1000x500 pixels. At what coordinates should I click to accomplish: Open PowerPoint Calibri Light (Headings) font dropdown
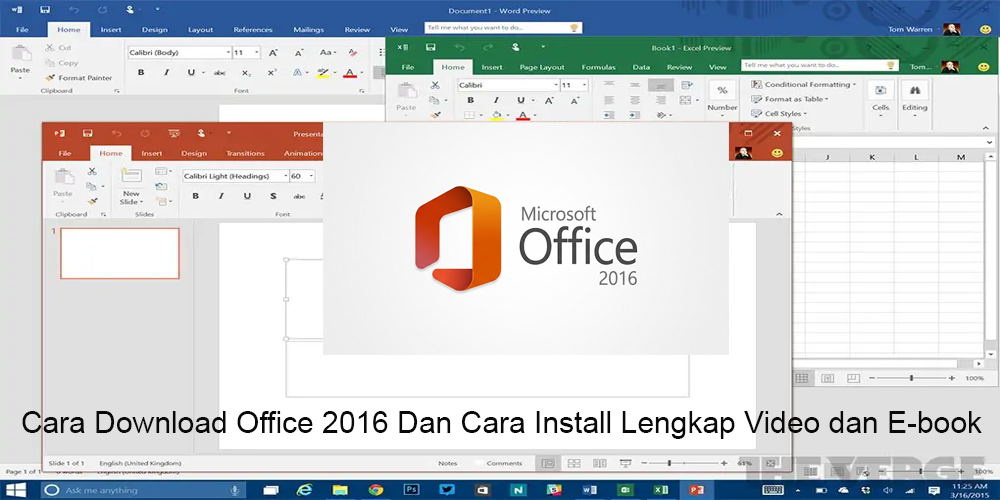click(x=285, y=176)
